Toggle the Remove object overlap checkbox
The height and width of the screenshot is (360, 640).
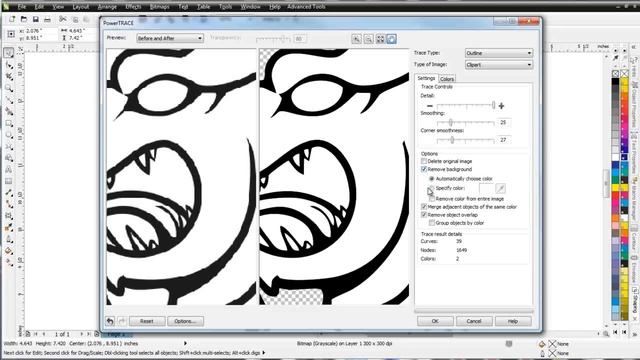click(424, 215)
